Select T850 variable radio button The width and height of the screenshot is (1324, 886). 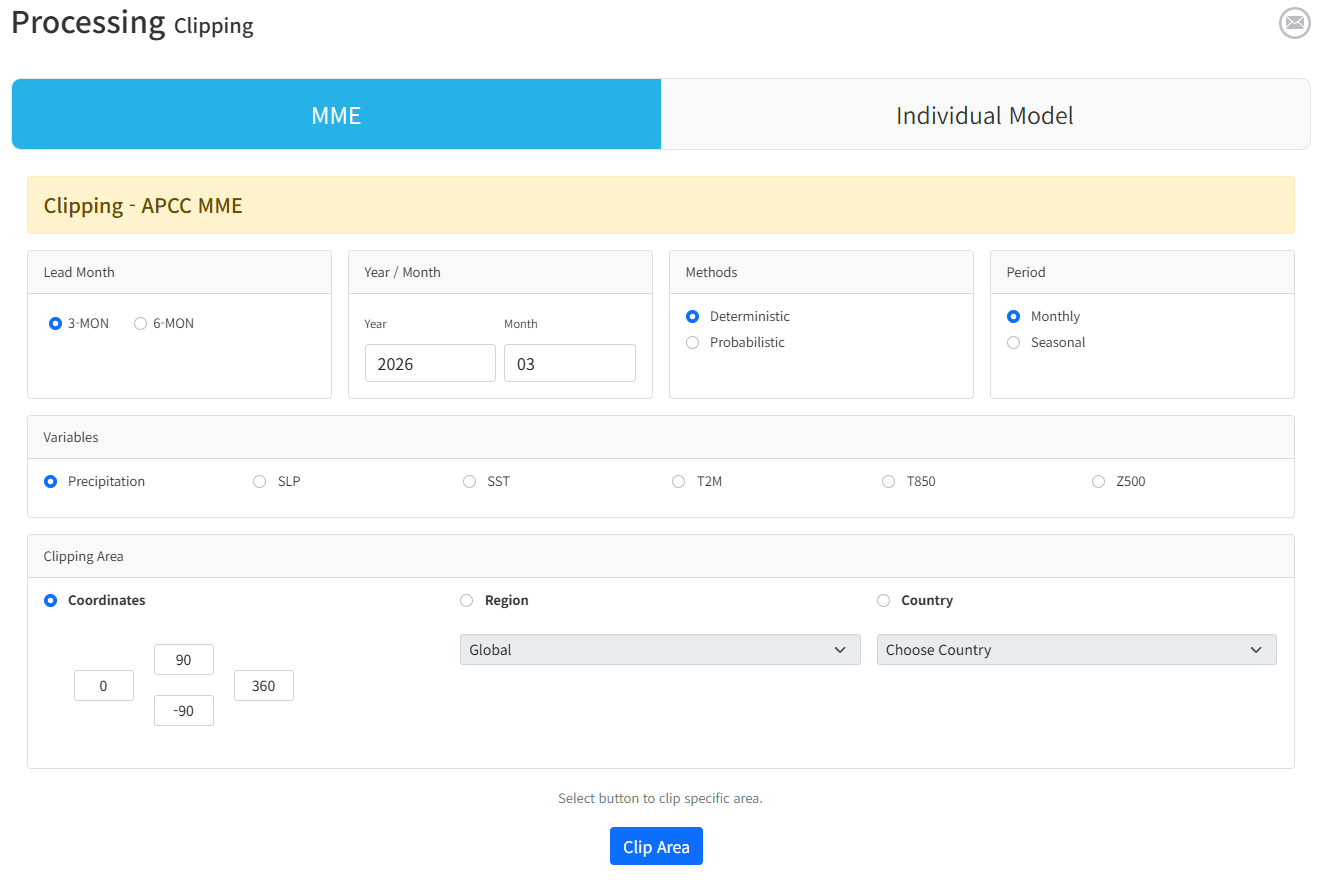(x=889, y=482)
